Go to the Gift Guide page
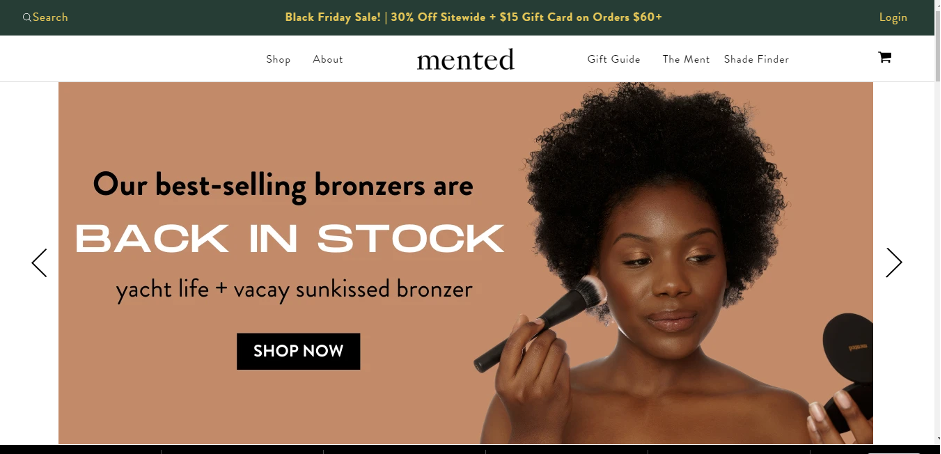This screenshot has height=454, width=941. (x=614, y=59)
